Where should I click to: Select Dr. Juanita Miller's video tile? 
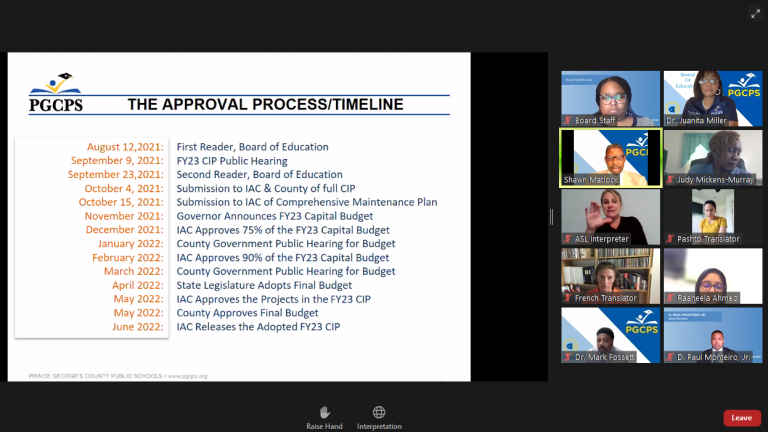point(713,96)
